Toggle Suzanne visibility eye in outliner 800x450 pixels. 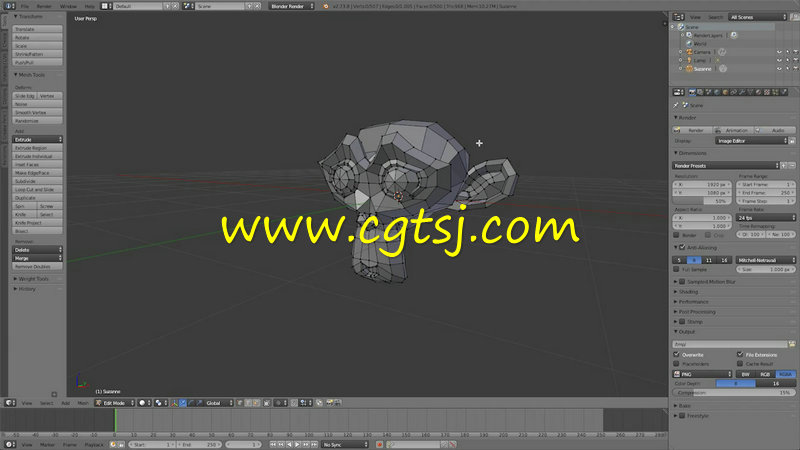pos(779,68)
